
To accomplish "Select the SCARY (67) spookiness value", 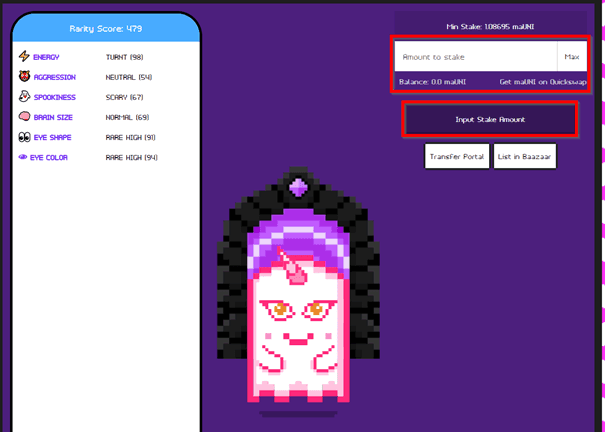I will coord(125,97).
